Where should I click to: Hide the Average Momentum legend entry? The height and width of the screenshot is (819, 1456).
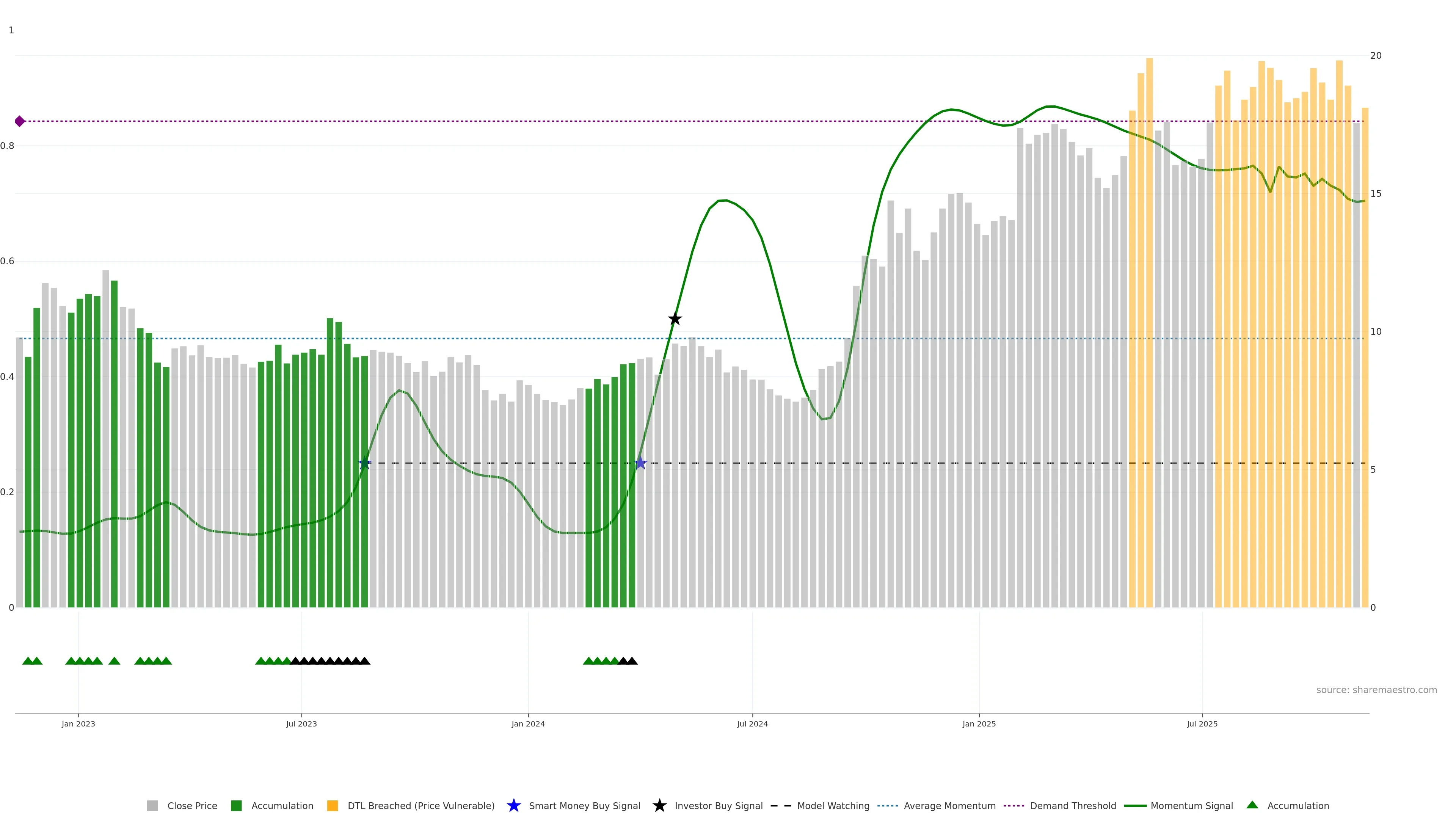click(x=949, y=805)
